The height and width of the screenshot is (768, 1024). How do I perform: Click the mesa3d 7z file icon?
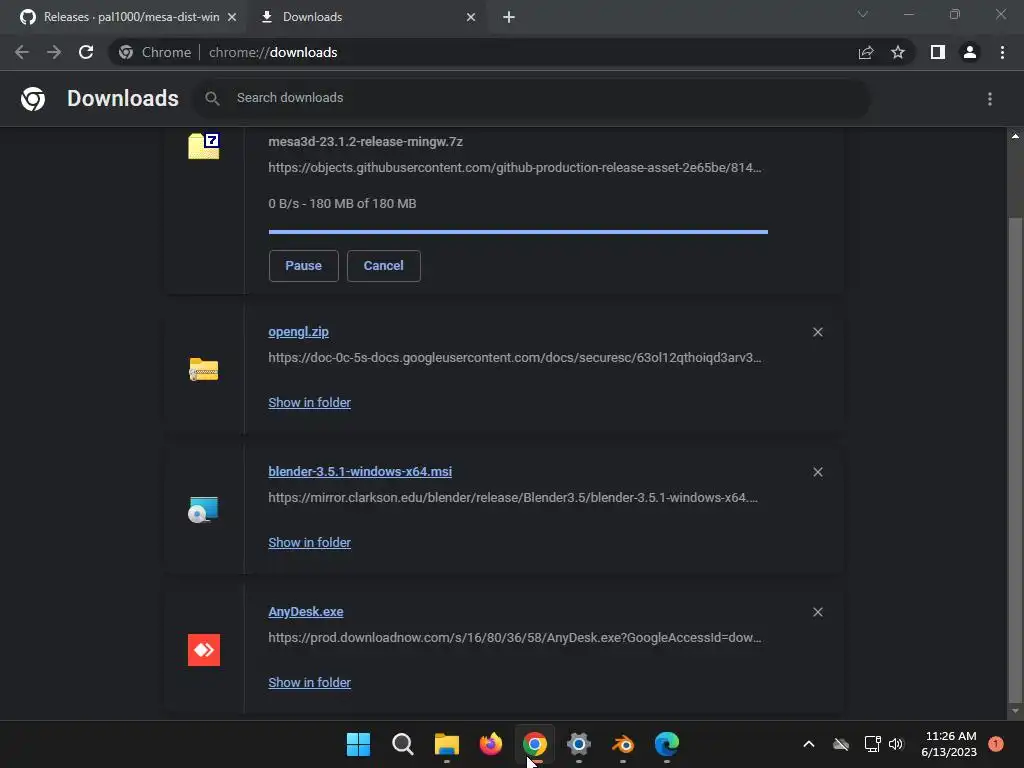click(204, 146)
